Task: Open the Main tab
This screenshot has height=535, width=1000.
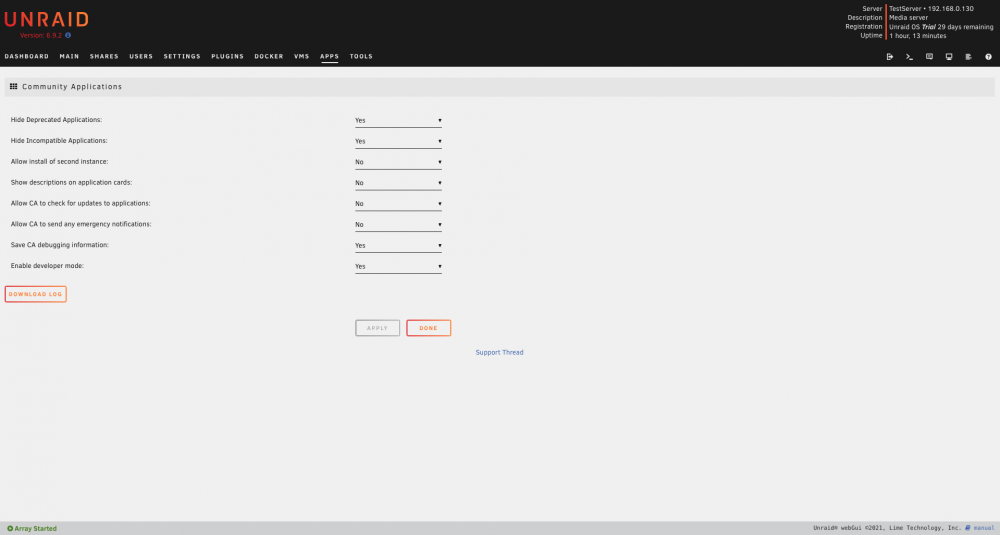Action: click(70, 57)
